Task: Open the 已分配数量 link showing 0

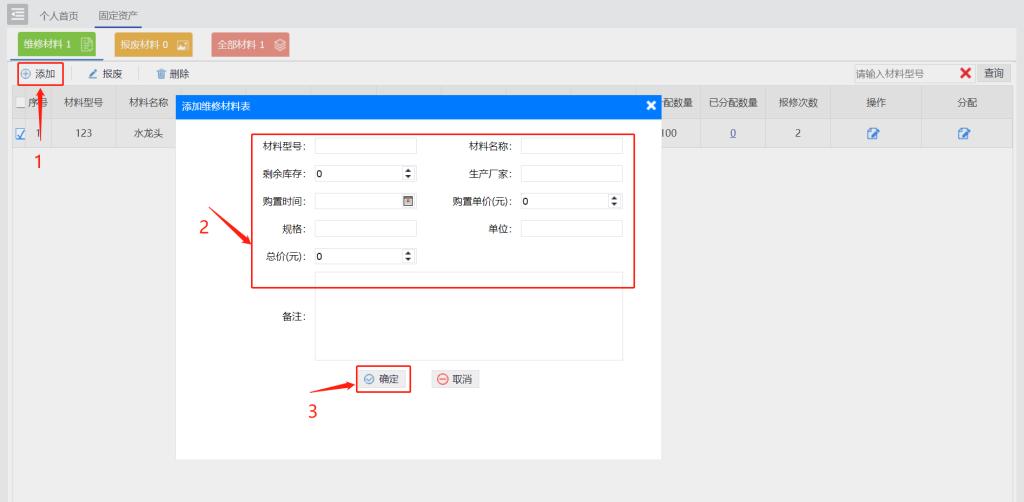Action: click(x=732, y=133)
